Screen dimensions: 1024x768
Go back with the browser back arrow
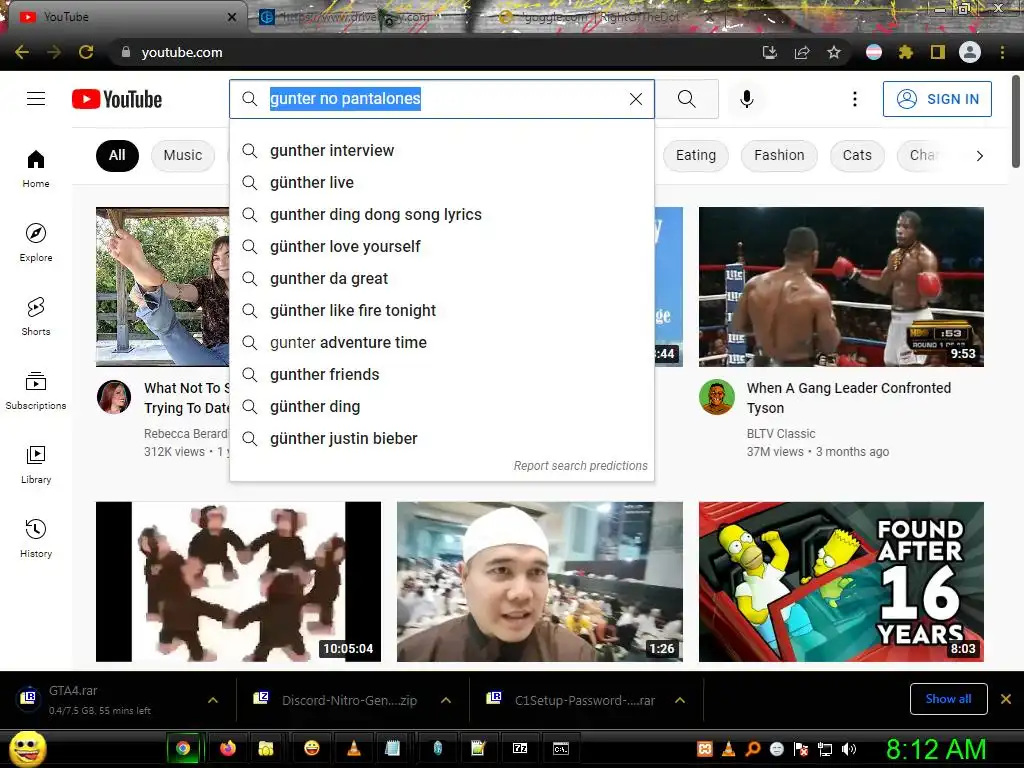tap(22, 52)
